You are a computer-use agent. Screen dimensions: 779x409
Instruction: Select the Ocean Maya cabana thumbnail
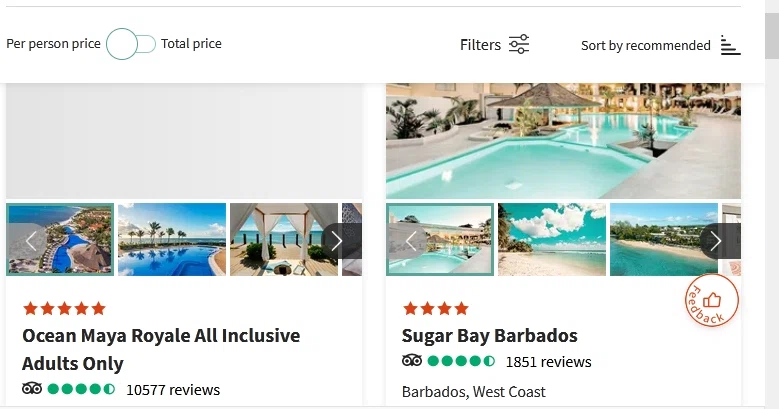284,240
